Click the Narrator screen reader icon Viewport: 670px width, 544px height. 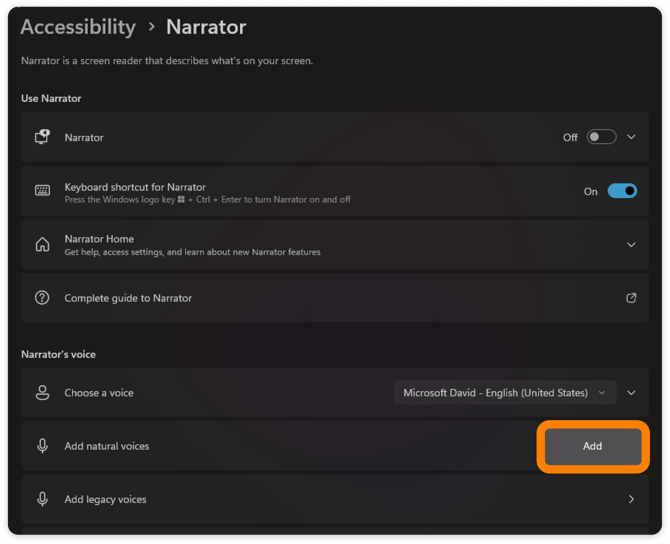tap(42, 137)
